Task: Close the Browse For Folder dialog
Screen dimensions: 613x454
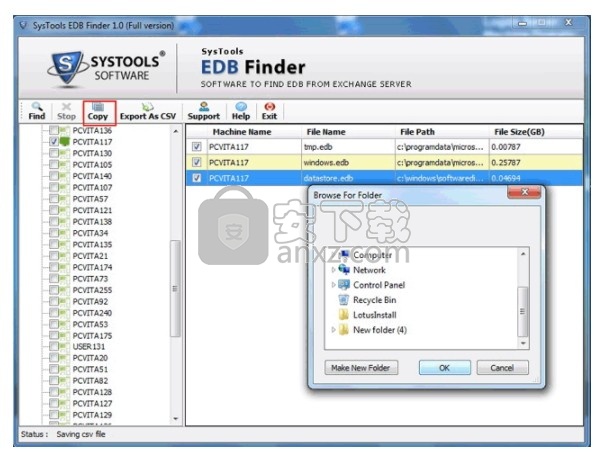Action: click(524, 192)
